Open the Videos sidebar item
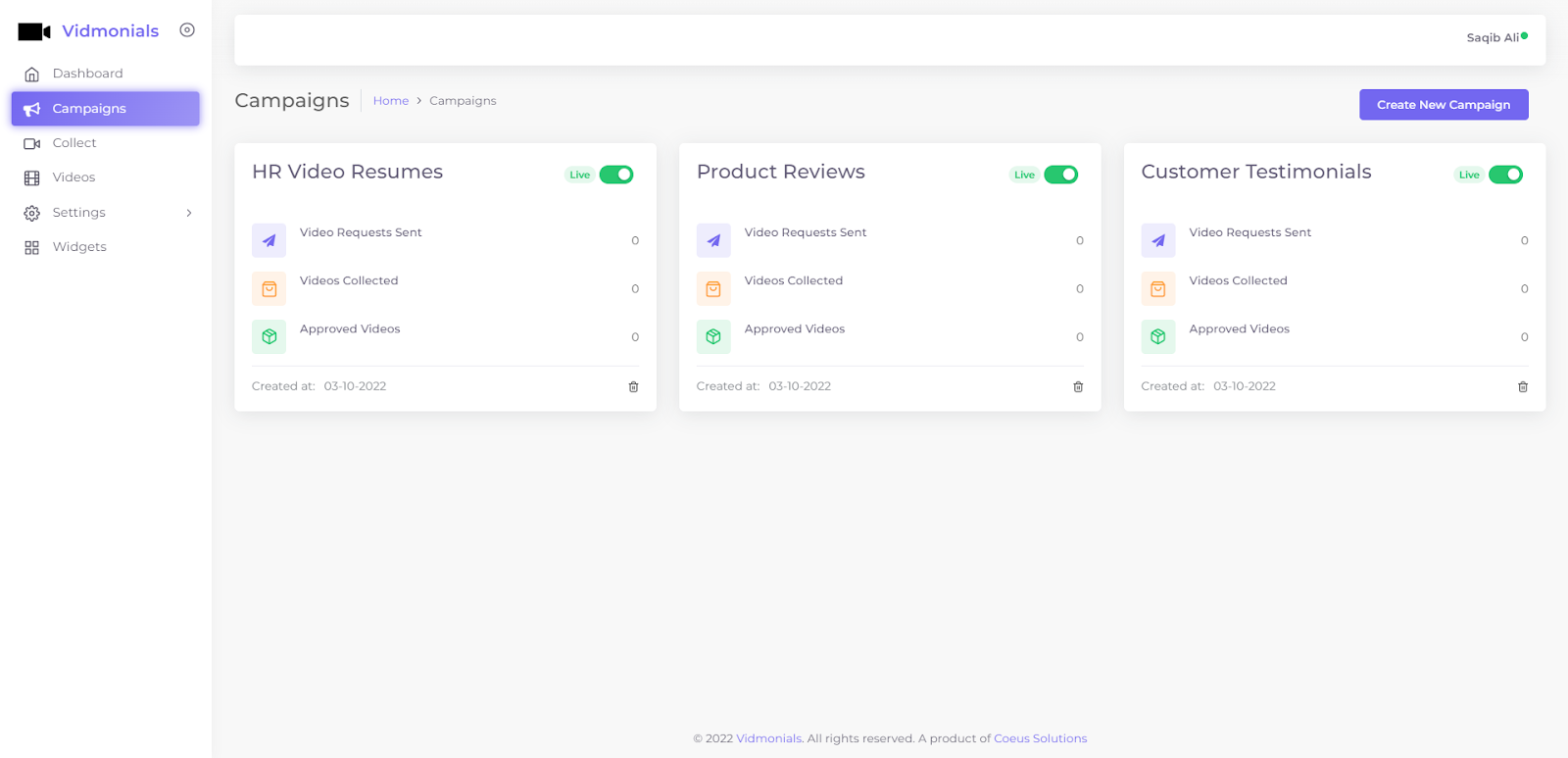 (x=73, y=177)
